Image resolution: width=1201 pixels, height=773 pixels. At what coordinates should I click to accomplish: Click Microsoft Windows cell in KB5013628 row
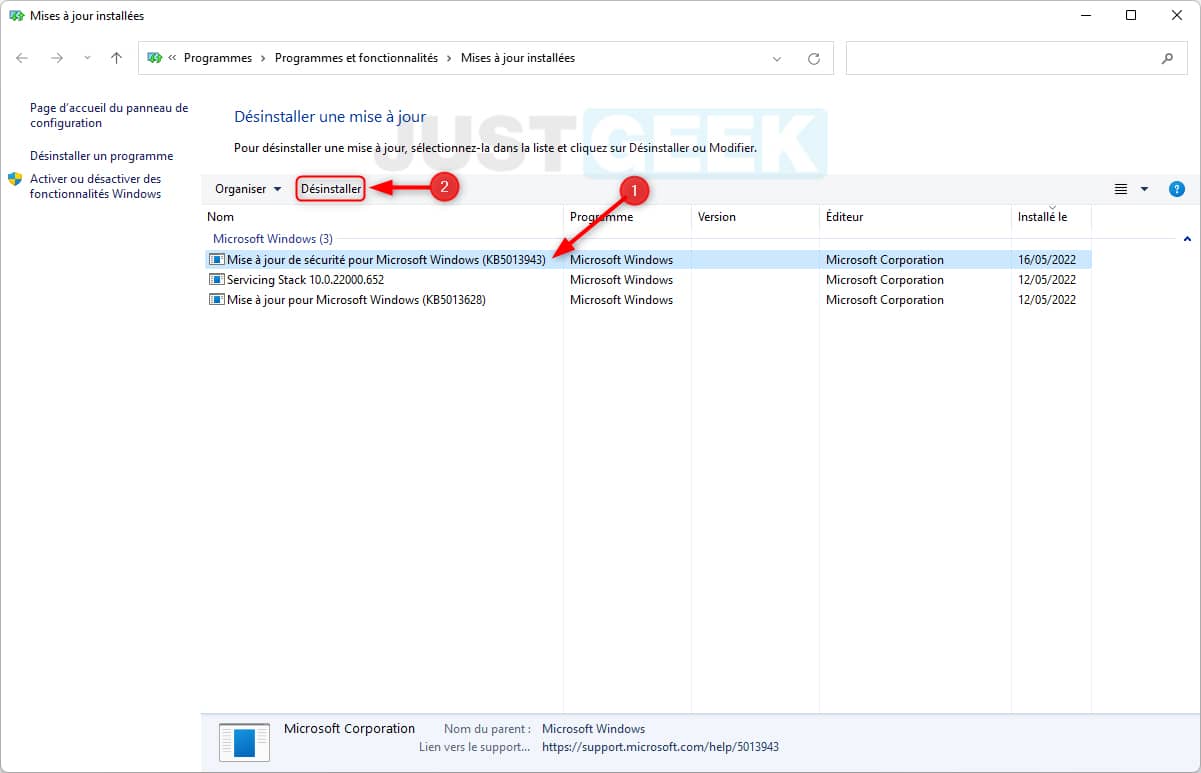tap(621, 300)
